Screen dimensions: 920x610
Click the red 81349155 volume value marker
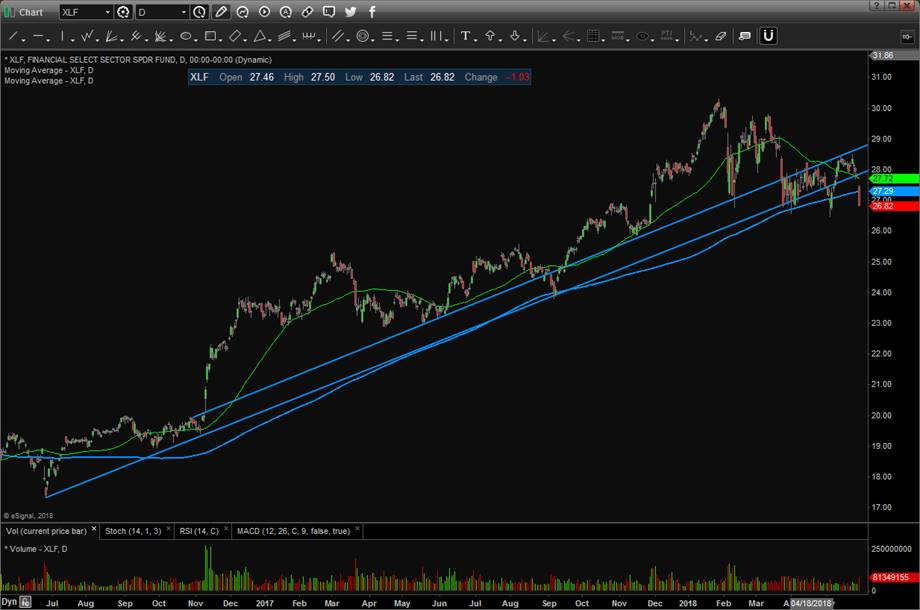(894, 577)
